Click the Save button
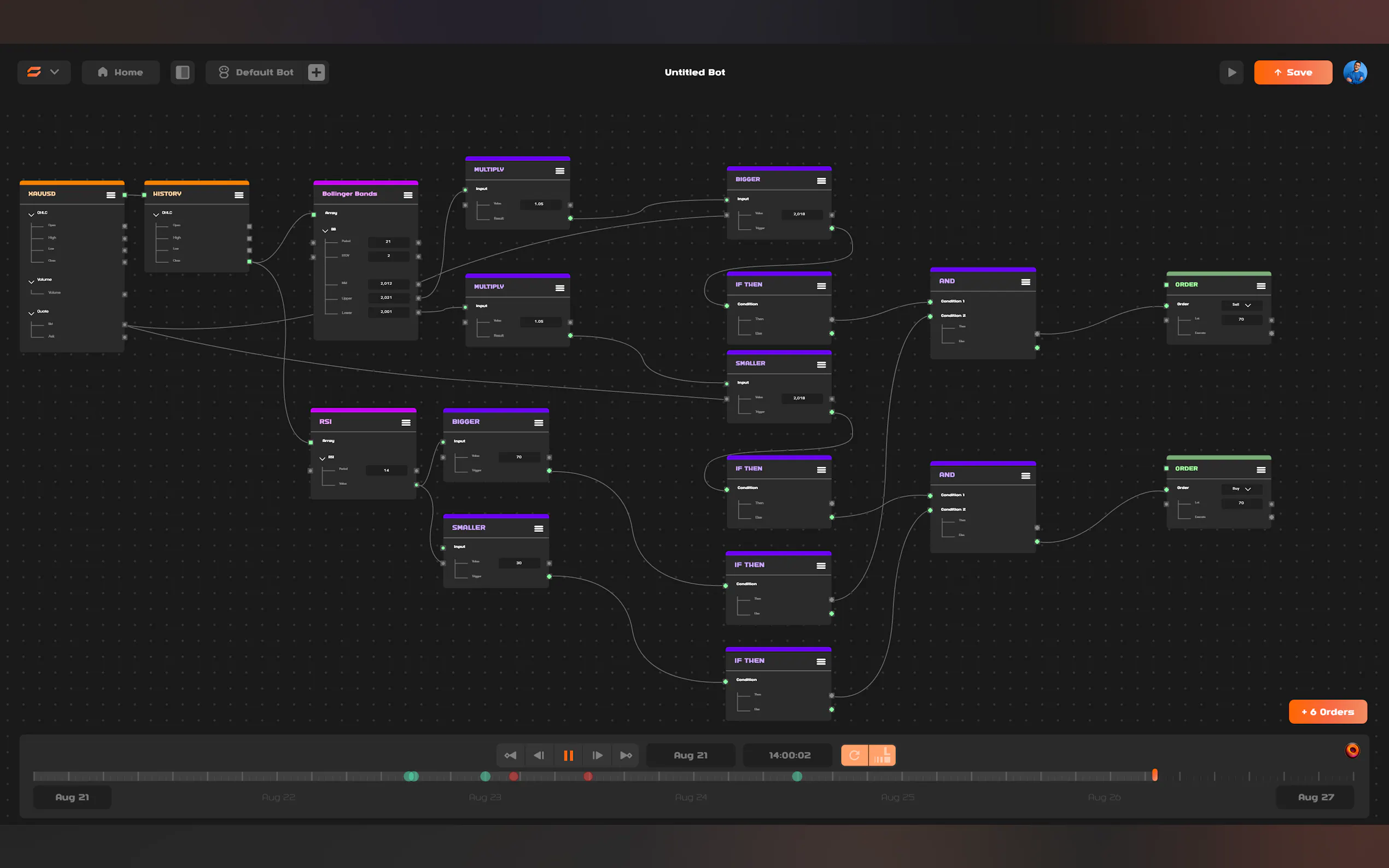This screenshot has height=868, width=1389. (x=1293, y=72)
